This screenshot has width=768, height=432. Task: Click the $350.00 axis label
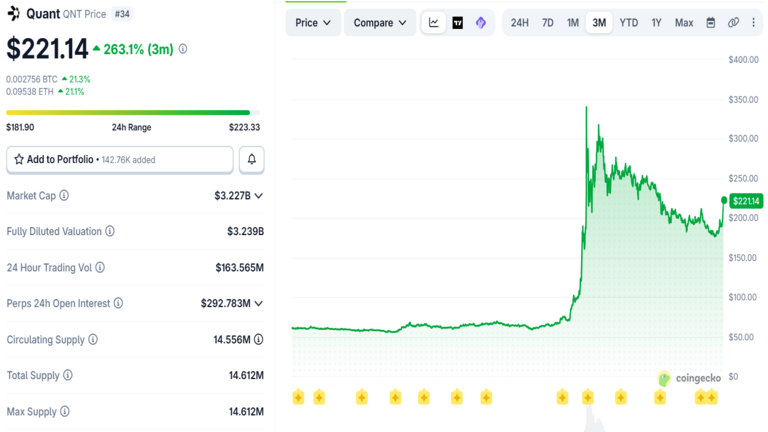tap(744, 99)
